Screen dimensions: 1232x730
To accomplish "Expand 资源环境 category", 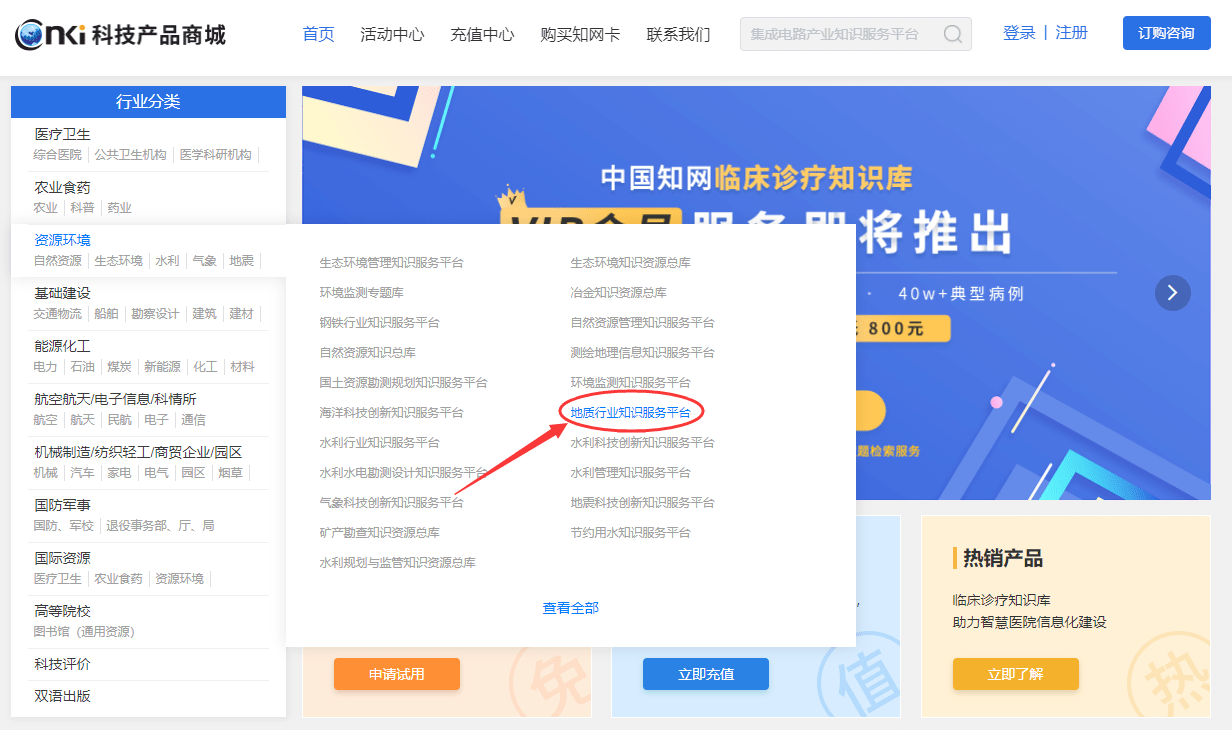I will point(62,240).
